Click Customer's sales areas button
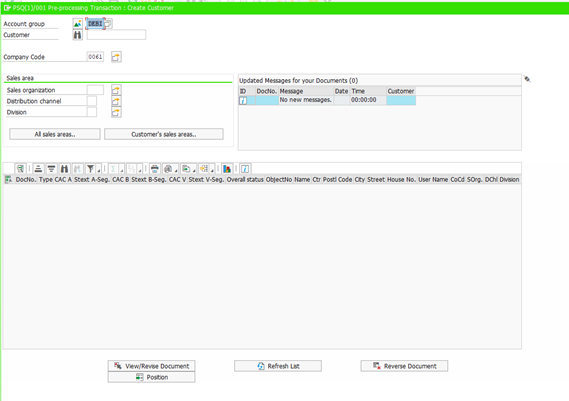569x401 pixels. (164, 134)
